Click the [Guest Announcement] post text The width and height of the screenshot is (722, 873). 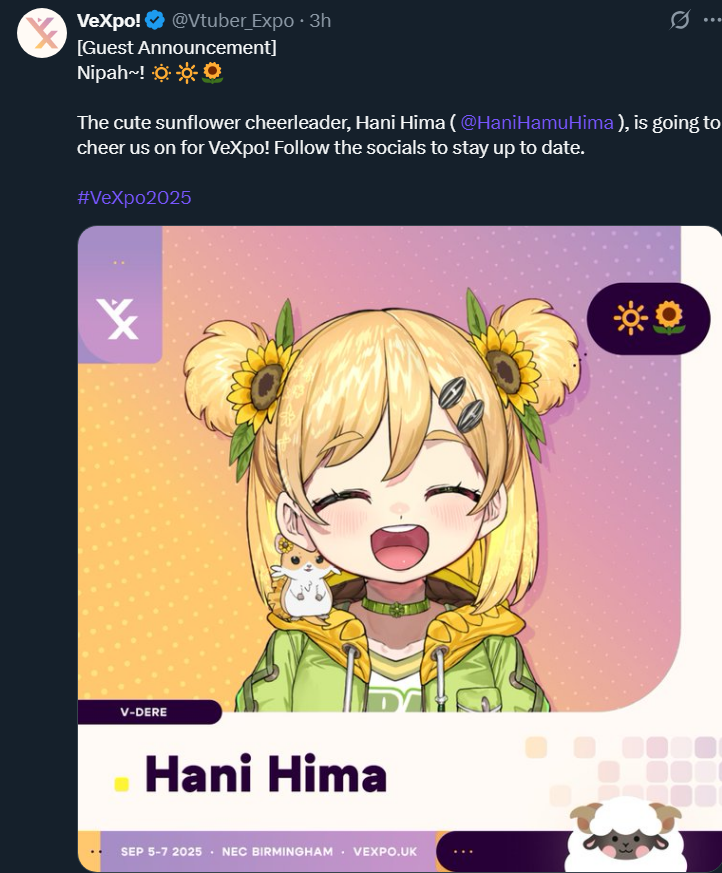[176, 48]
